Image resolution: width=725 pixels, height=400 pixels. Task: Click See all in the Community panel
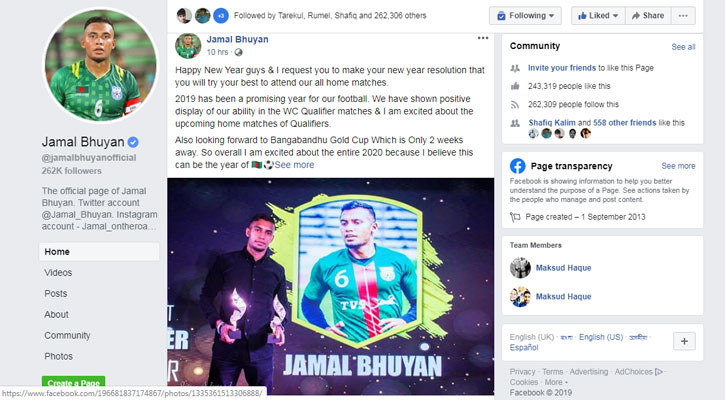[683, 47]
